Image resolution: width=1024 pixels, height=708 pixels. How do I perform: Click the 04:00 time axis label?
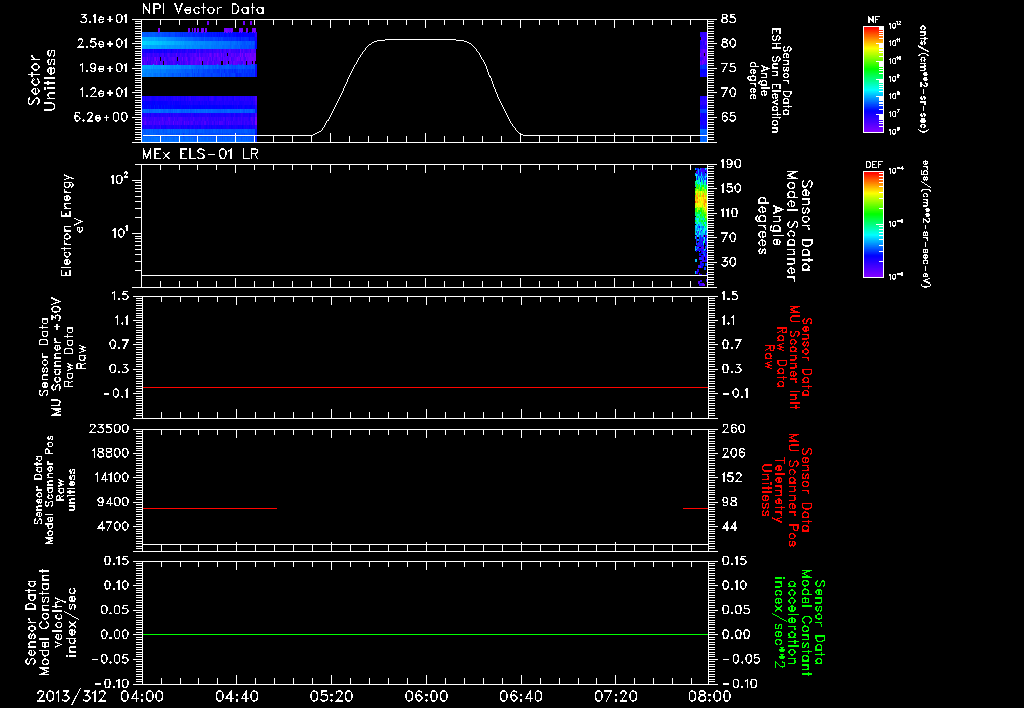(x=142, y=696)
